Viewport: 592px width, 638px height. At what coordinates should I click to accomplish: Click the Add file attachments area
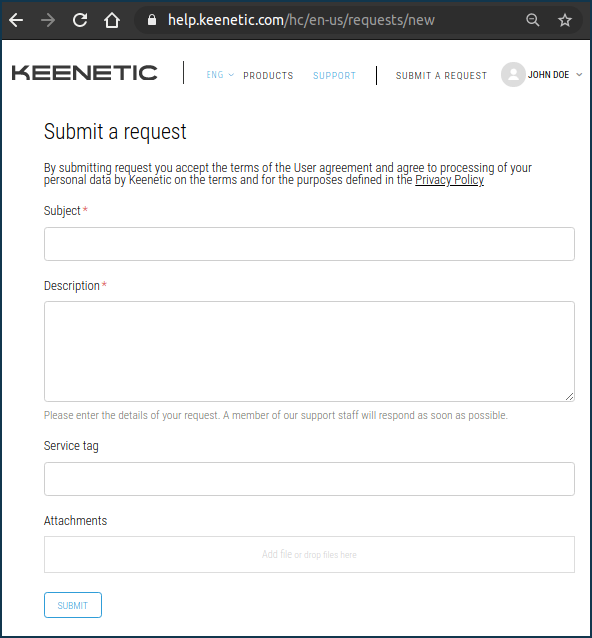(309, 555)
